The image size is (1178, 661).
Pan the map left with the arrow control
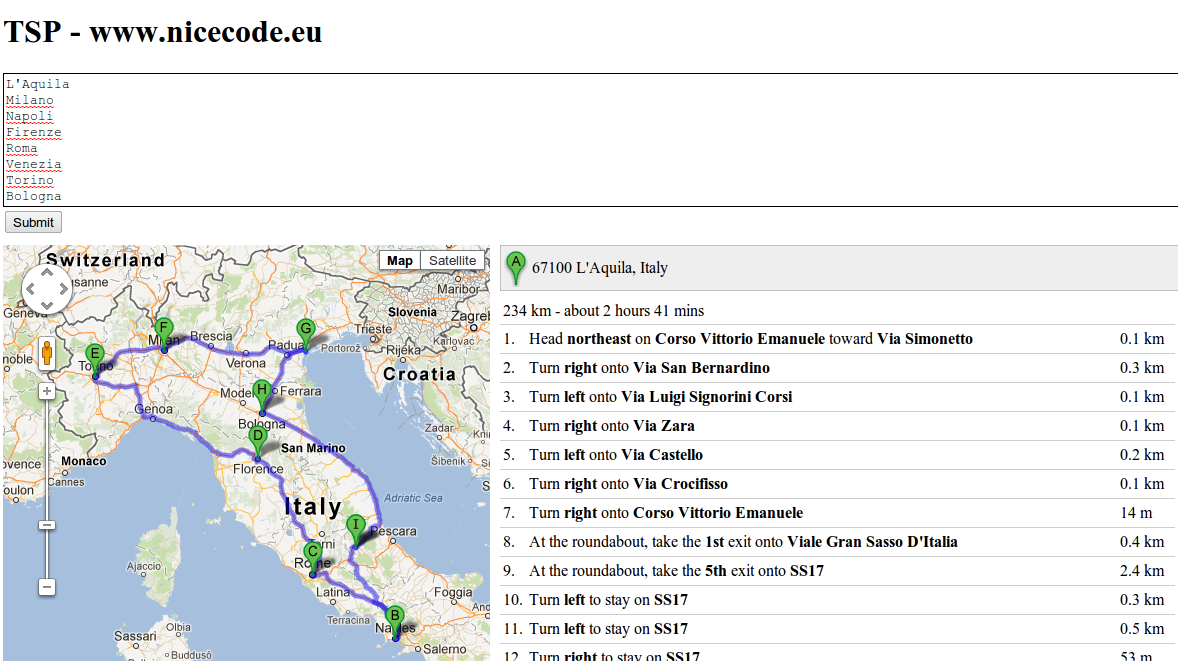[30, 288]
